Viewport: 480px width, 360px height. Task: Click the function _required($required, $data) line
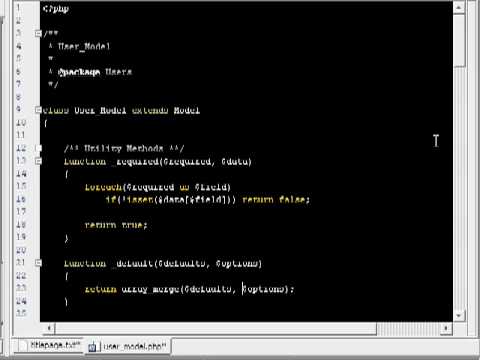158,162
